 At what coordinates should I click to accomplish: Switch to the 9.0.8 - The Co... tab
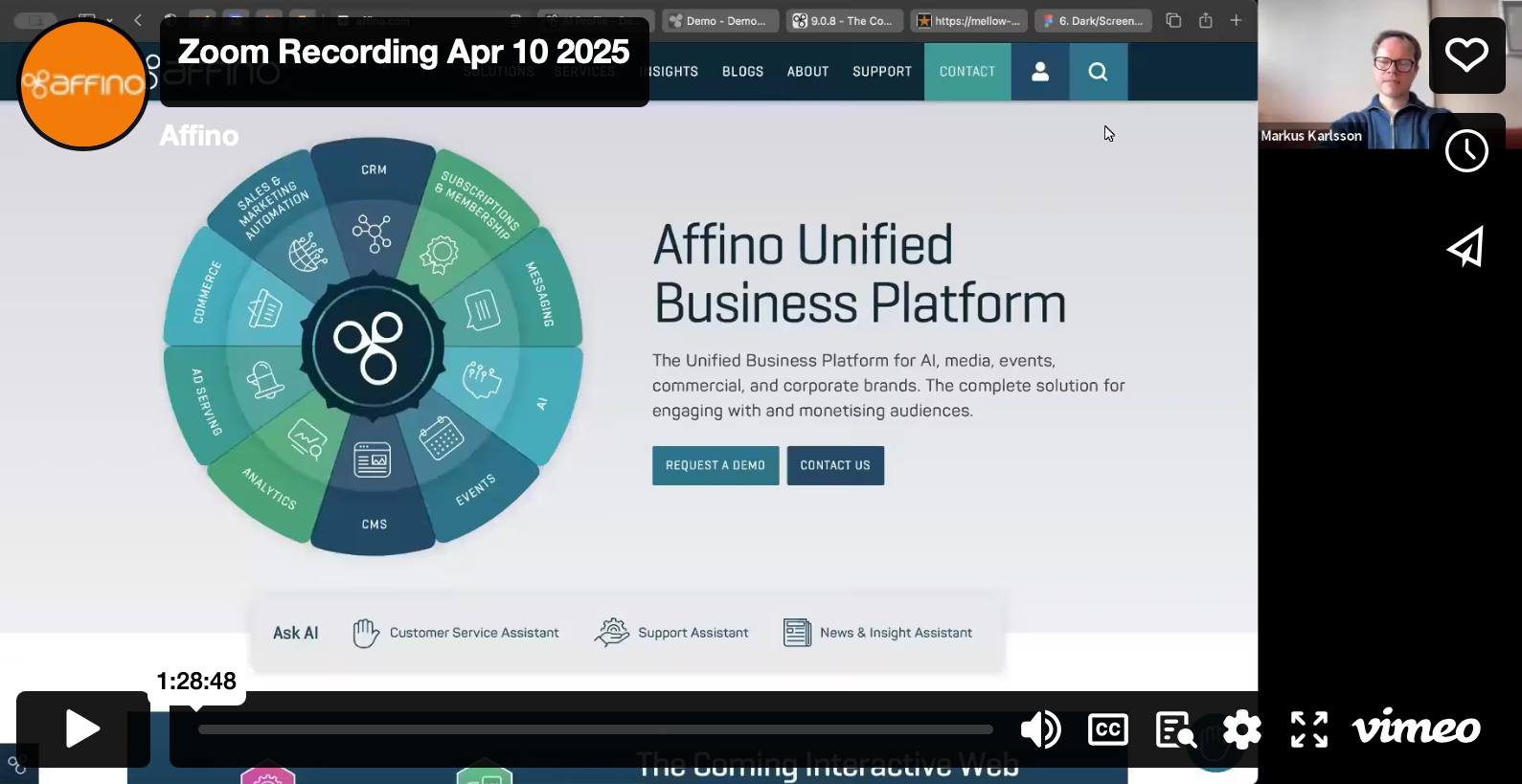click(x=844, y=20)
